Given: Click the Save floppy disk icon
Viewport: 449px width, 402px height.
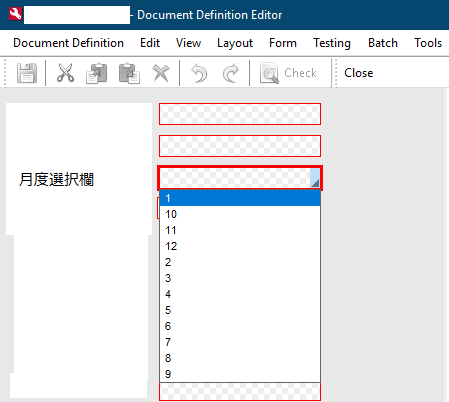Looking at the screenshot, I should [x=27, y=73].
